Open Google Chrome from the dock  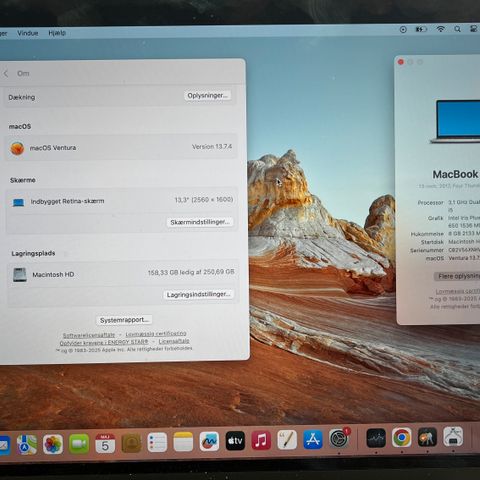(x=402, y=437)
